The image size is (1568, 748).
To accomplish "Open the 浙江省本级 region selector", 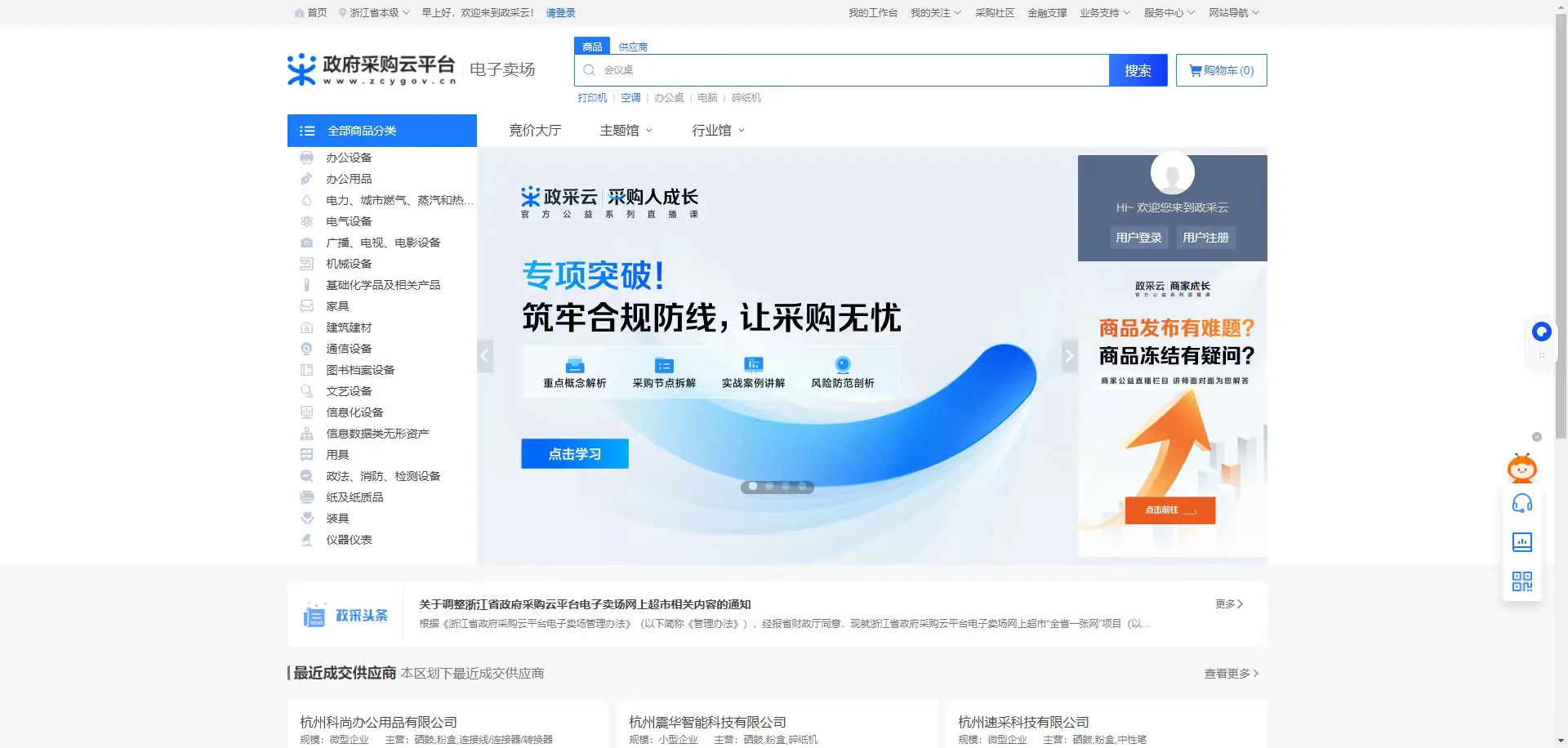I will (x=376, y=13).
